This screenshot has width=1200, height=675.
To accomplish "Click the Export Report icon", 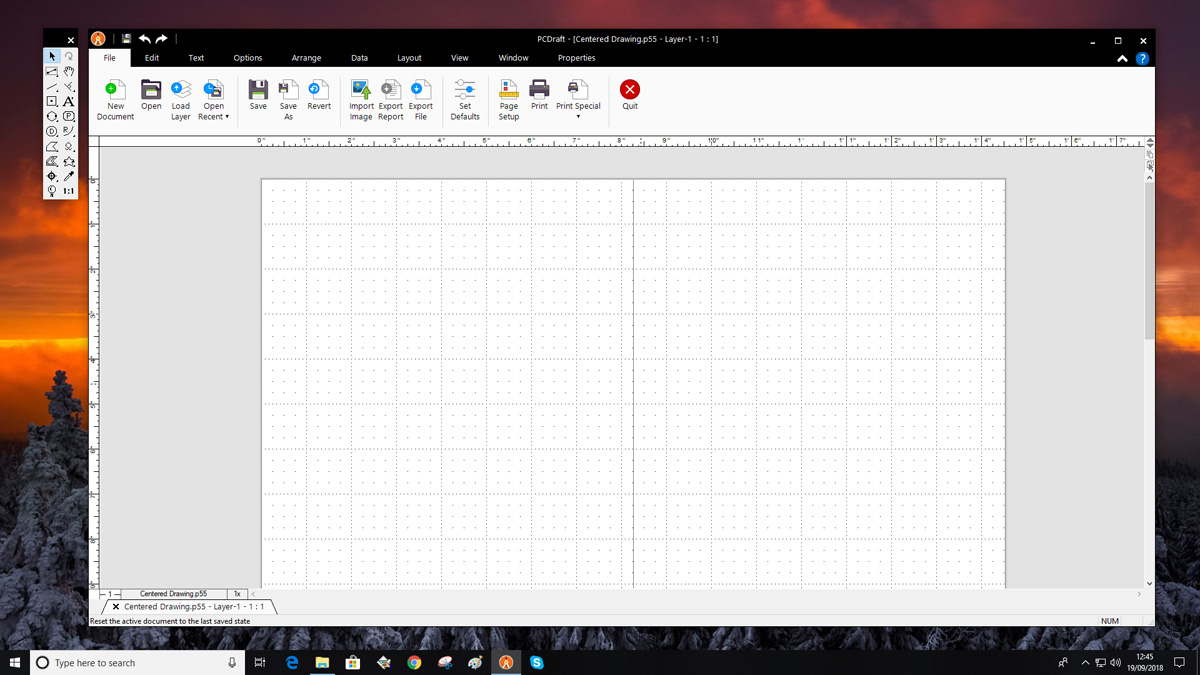I will pyautogui.click(x=390, y=97).
